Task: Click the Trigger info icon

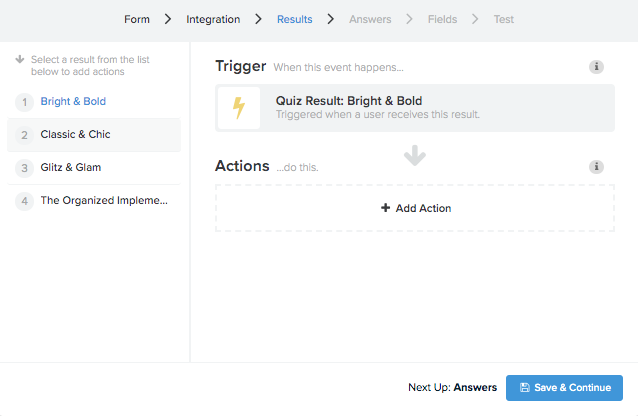Action: tap(596, 67)
